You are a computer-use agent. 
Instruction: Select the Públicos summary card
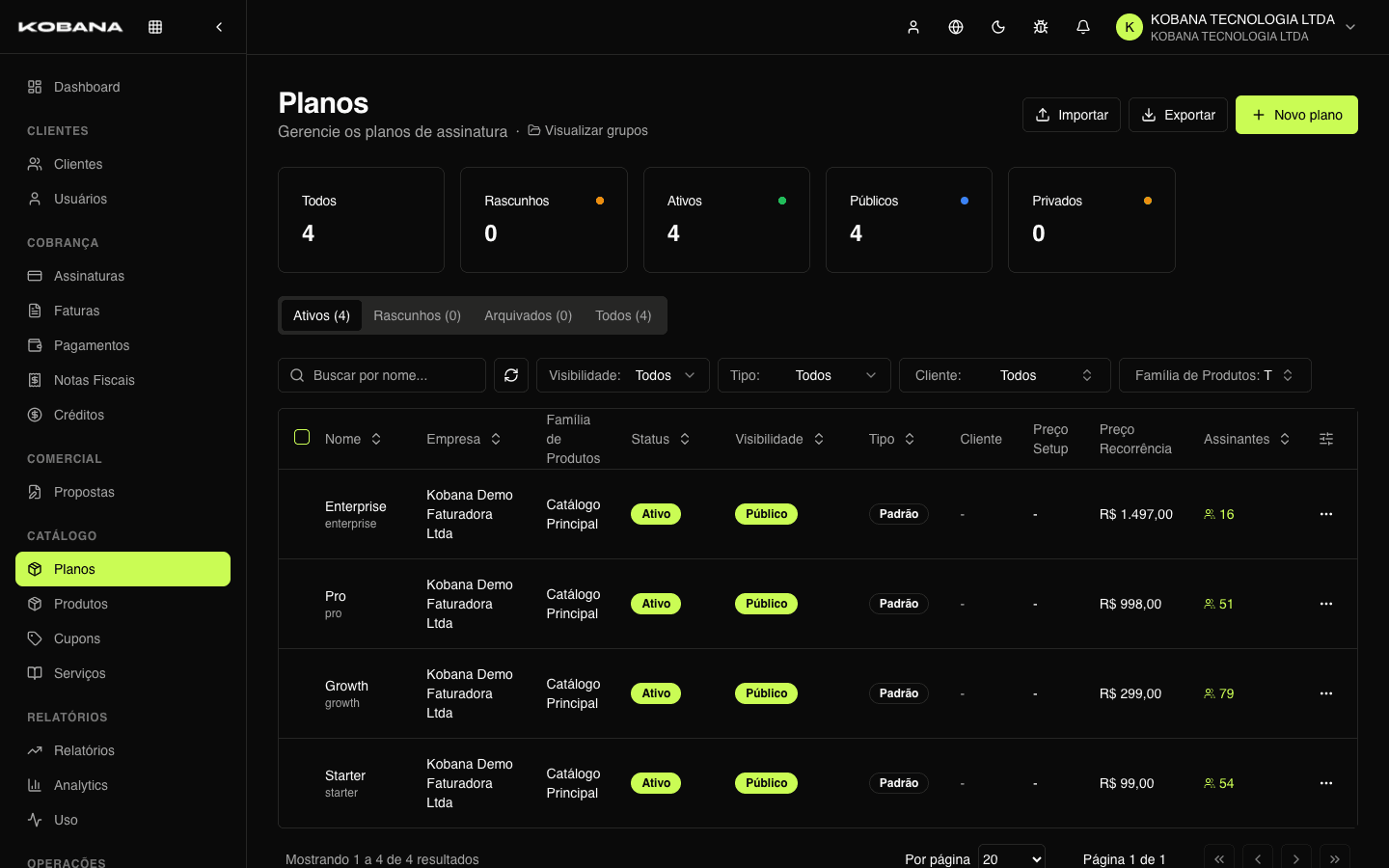909,220
